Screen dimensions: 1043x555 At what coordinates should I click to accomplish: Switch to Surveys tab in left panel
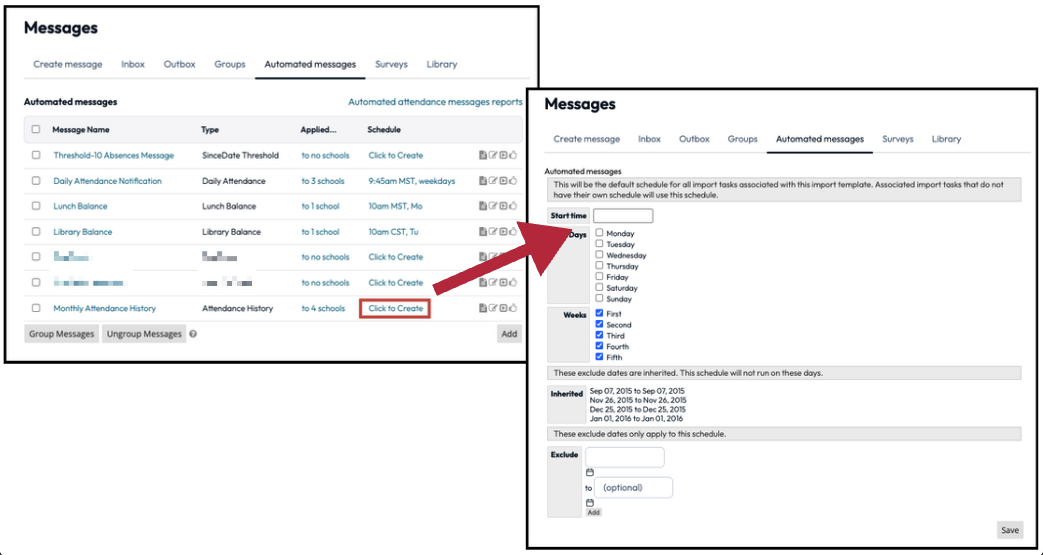(x=391, y=64)
